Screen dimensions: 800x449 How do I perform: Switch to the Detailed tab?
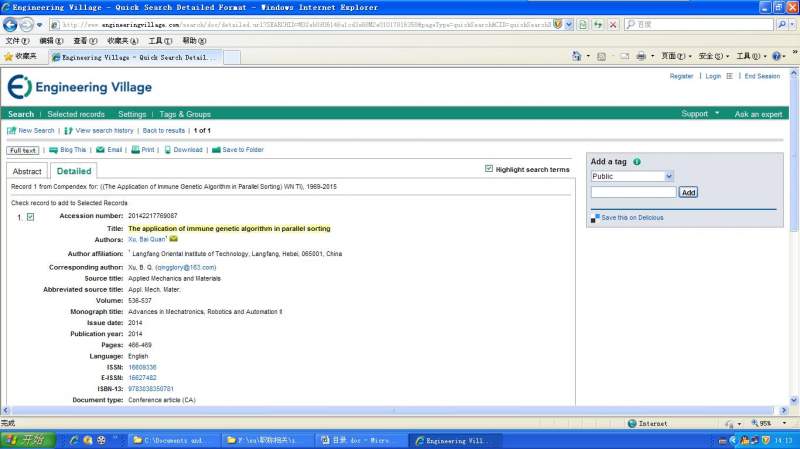74,171
